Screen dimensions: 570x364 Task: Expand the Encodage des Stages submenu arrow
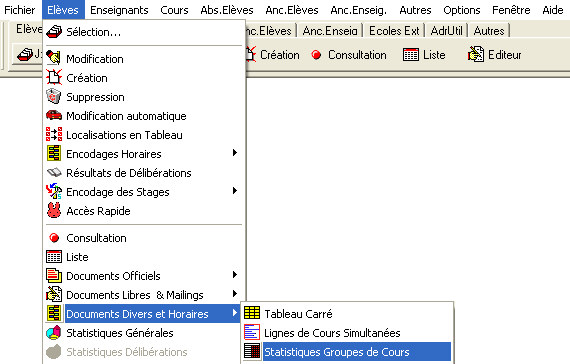point(235,191)
